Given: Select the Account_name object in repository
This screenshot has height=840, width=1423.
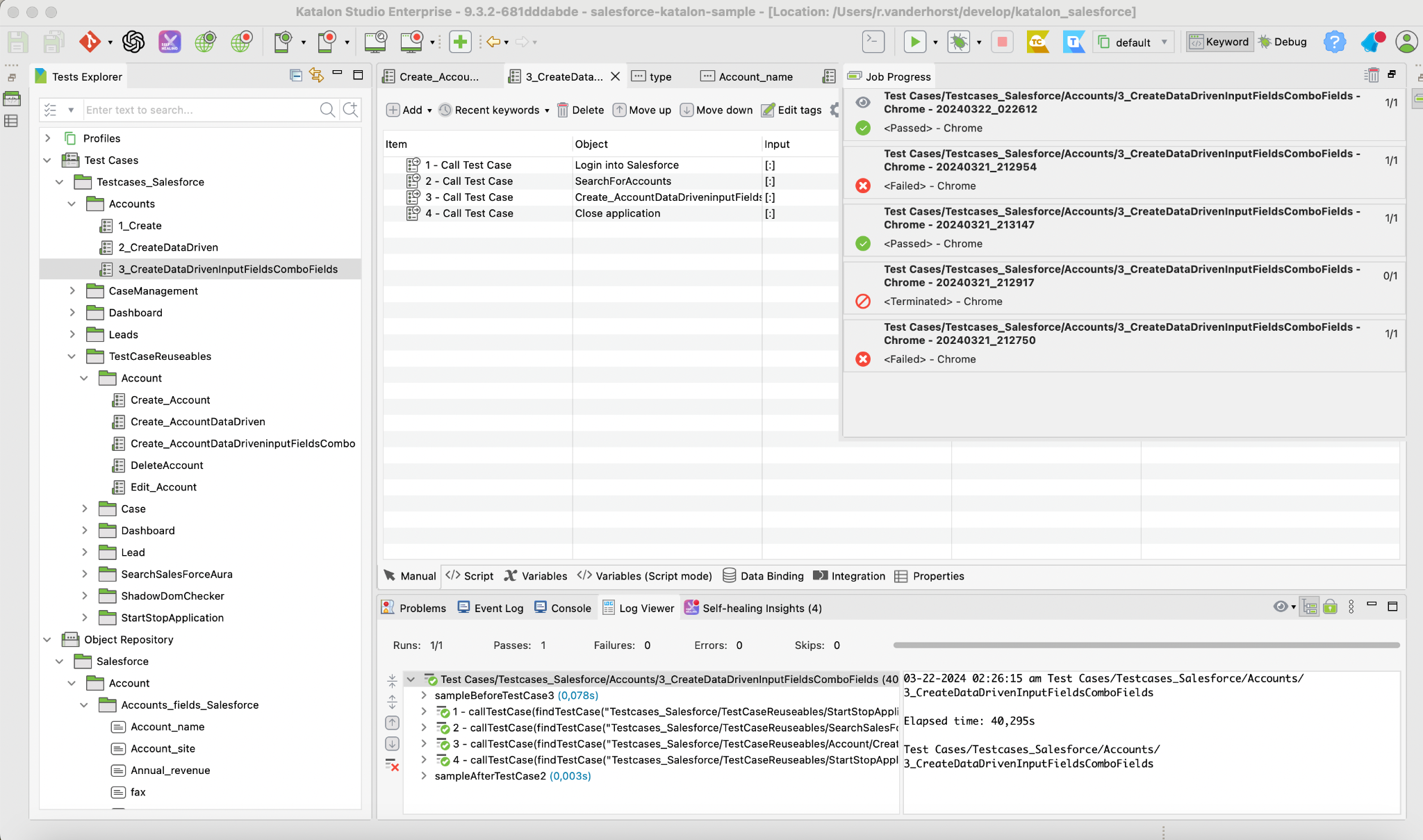Looking at the screenshot, I should tap(167, 726).
